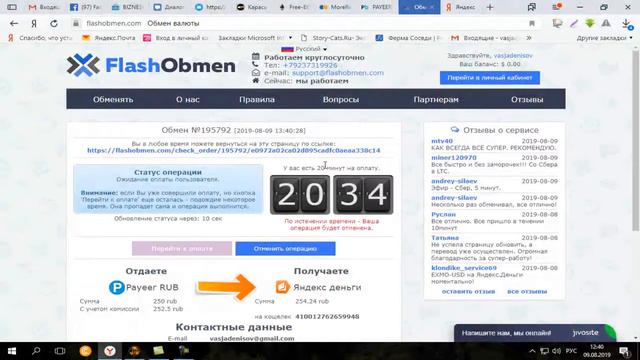This screenshot has width=640, height=360.
Task: Open the vasjadenisov username link
Action: [513, 55]
